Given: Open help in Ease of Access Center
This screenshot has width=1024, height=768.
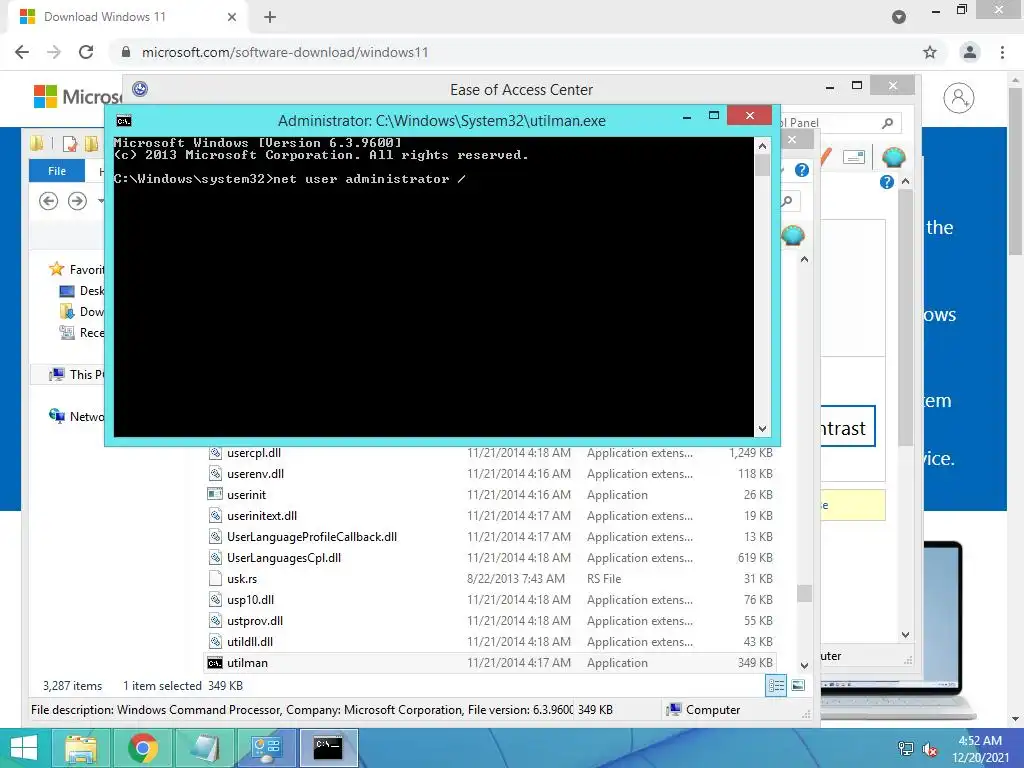Looking at the screenshot, I should [886, 182].
